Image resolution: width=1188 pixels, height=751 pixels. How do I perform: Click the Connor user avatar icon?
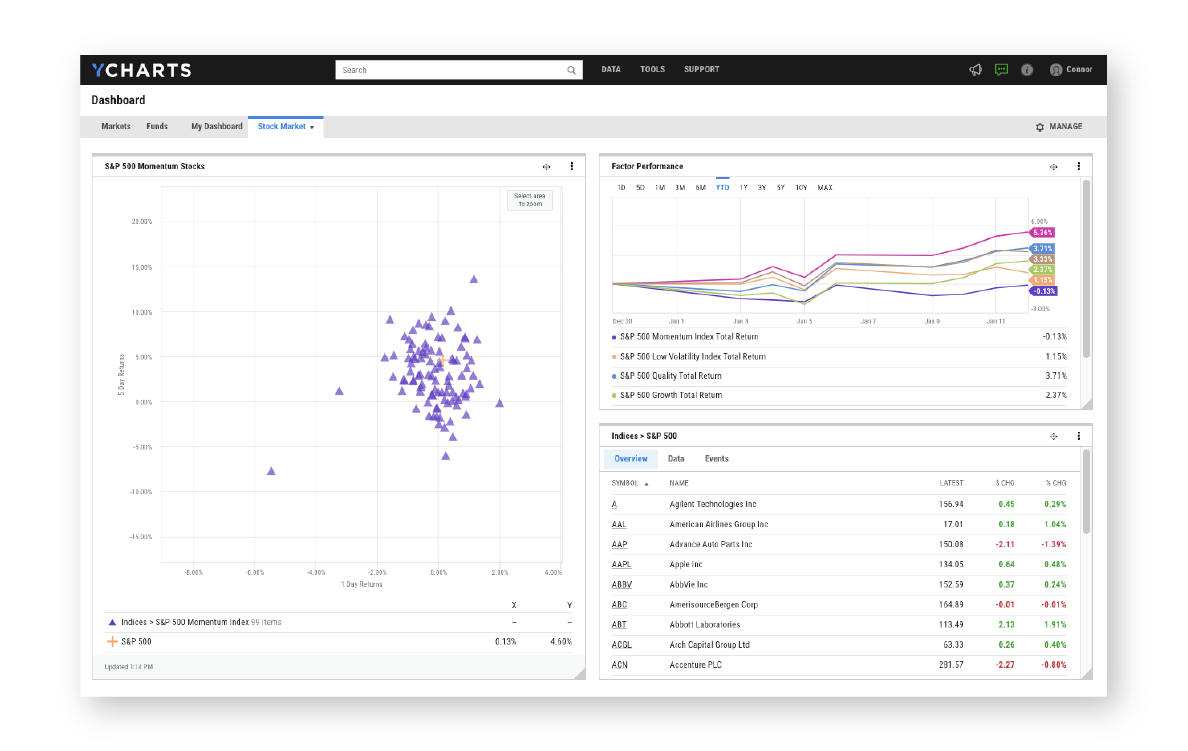click(x=1055, y=70)
